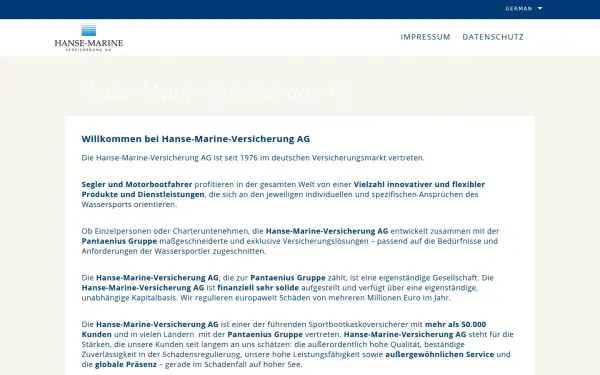Click 'Produkte und Dienstleistungen' bold text
This screenshot has width=600, height=375.
pos(143,194)
